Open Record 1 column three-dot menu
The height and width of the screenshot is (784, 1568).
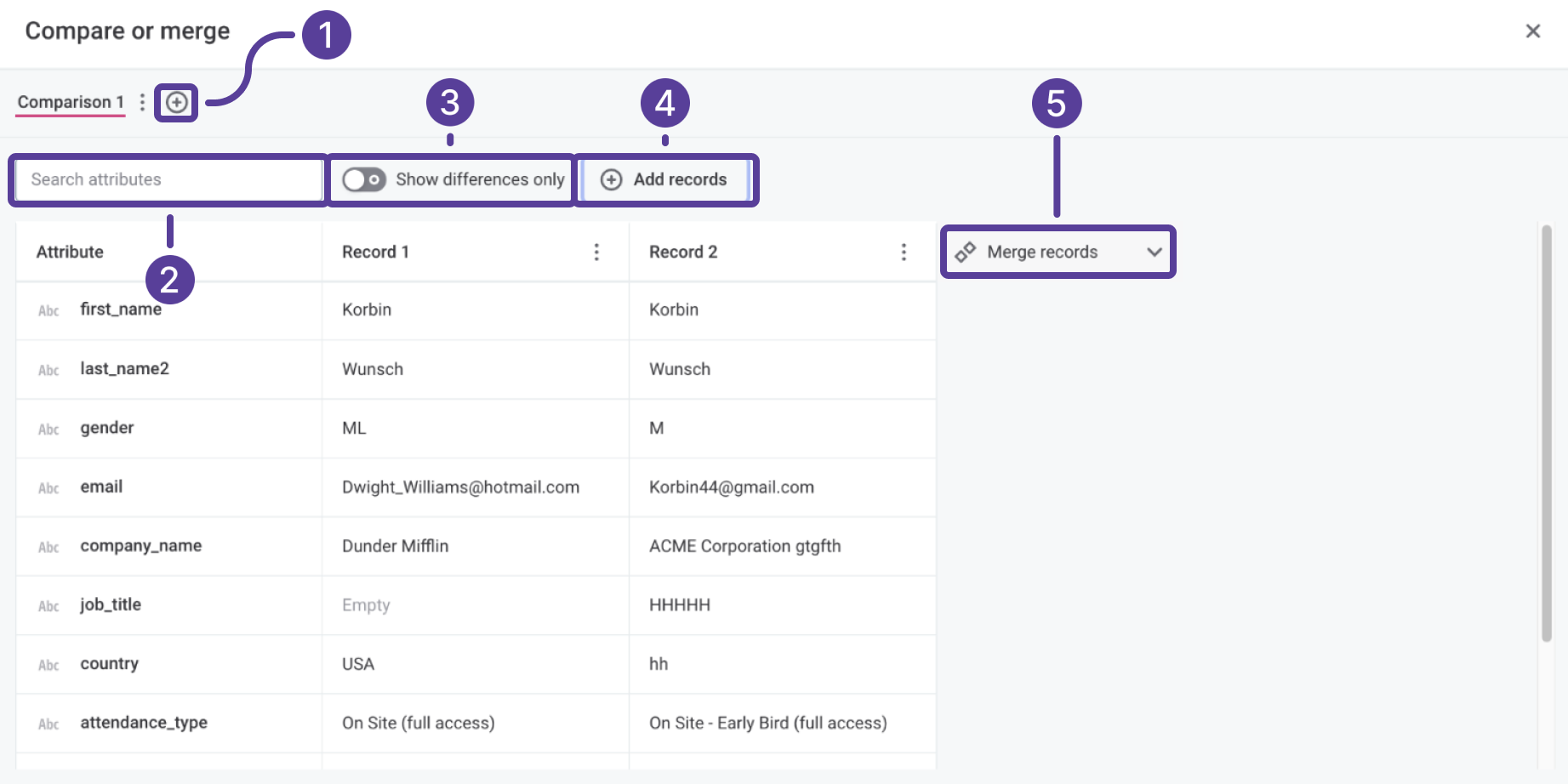[x=596, y=252]
